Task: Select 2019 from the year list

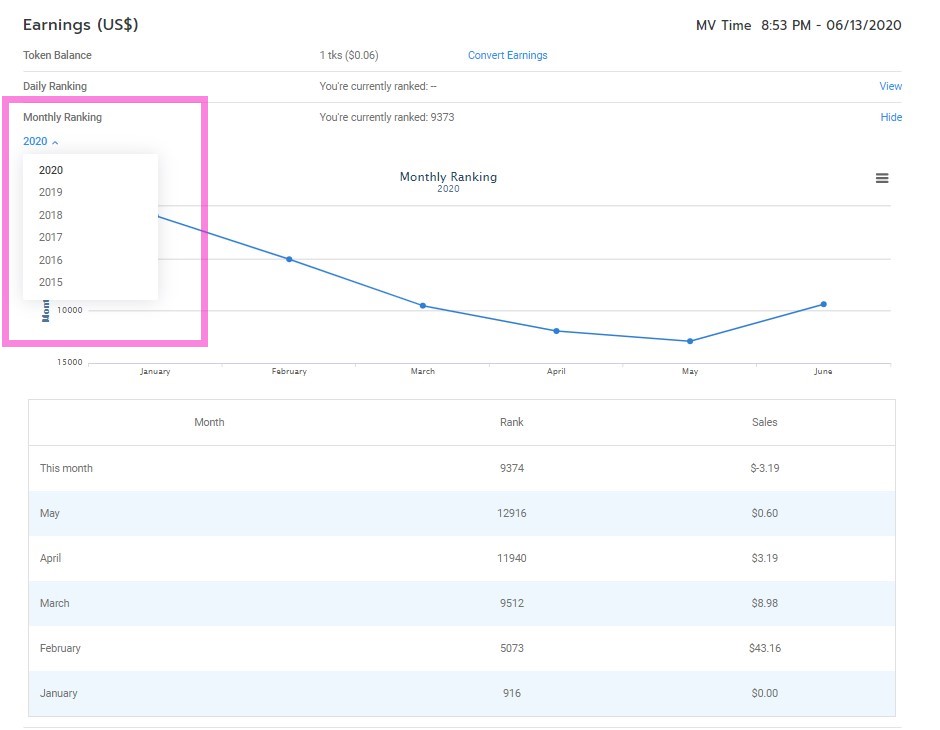Action: pyautogui.click(x=51, y=192)
